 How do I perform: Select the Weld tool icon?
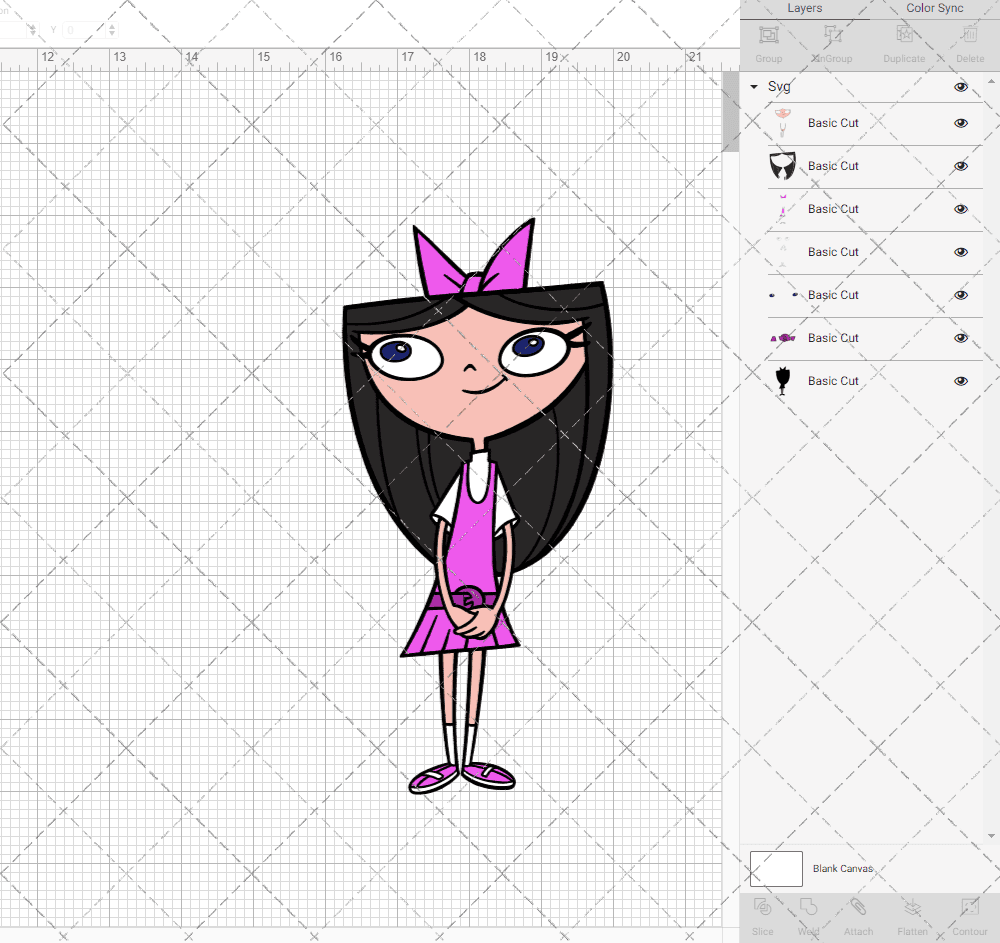pyautogui.click(x=808, y=907)
